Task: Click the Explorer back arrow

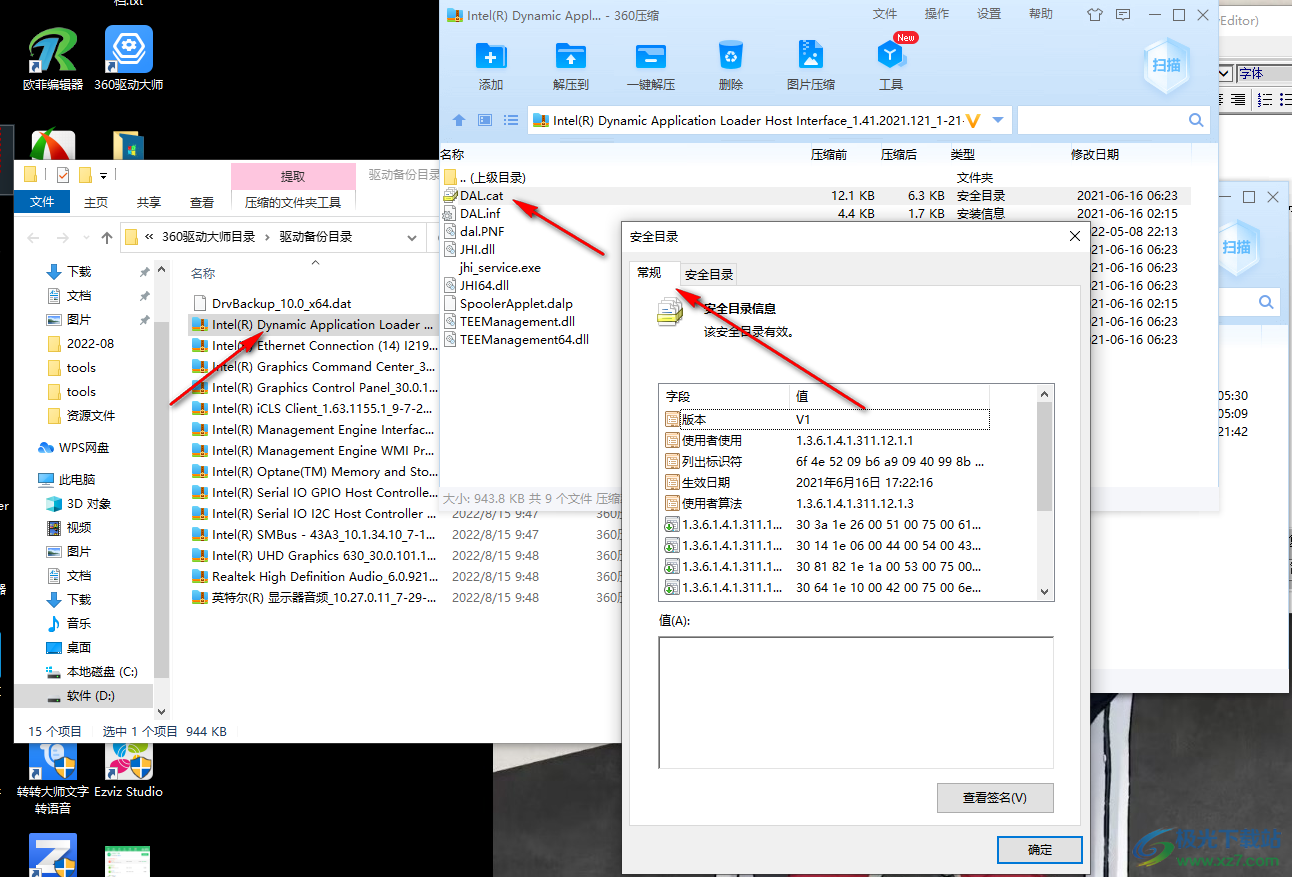Action: click(33, 238)
